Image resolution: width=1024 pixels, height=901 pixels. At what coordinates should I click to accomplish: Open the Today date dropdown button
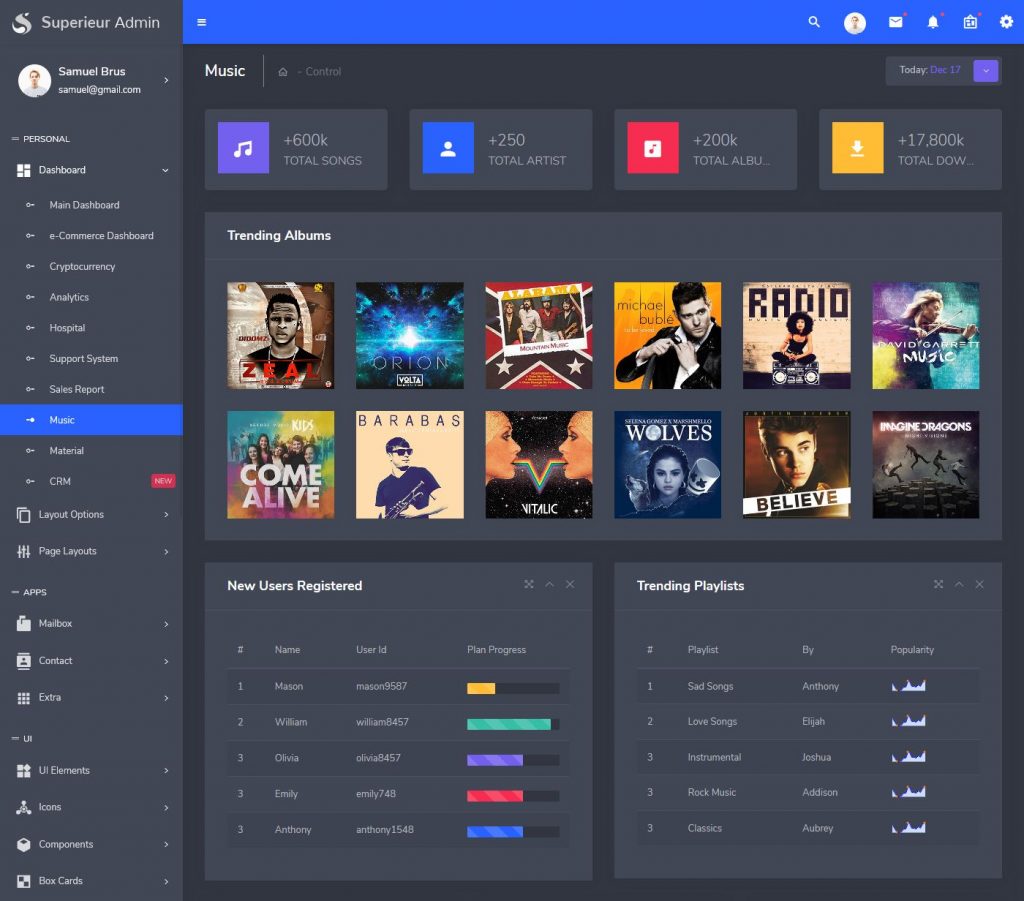(985, 70)
